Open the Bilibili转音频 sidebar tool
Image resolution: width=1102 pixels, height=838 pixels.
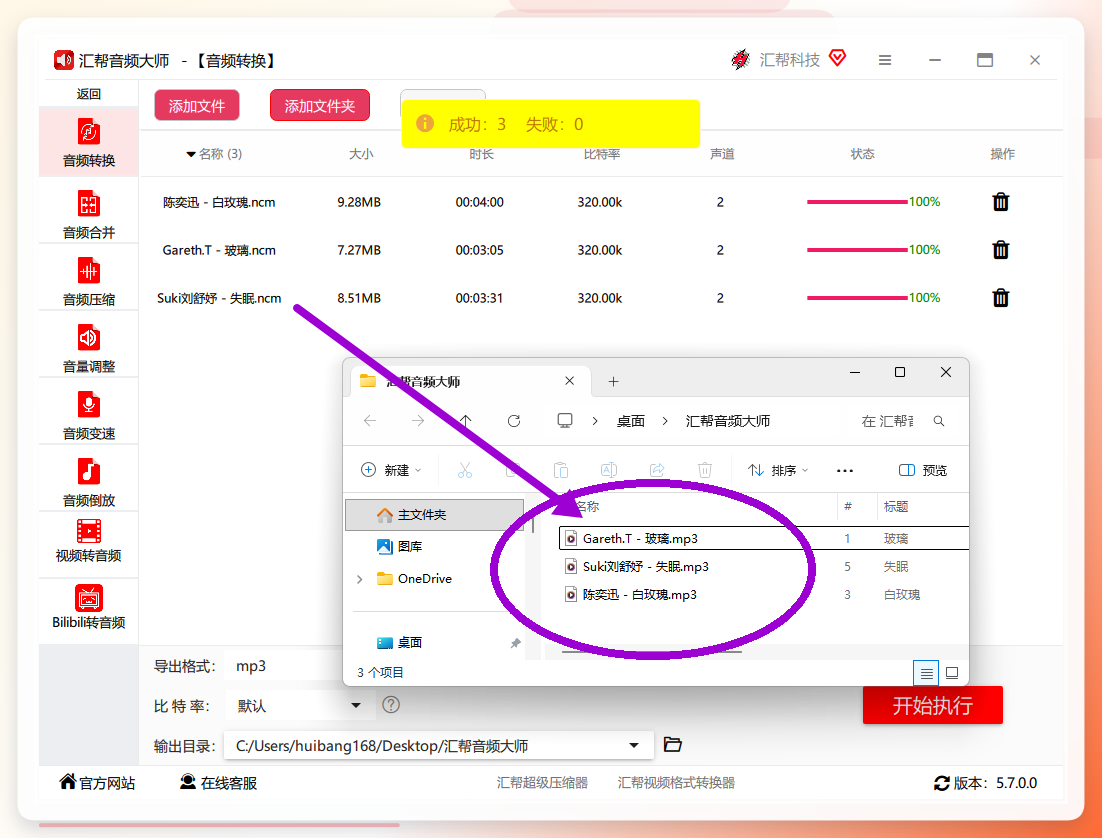tap(89, 607)
